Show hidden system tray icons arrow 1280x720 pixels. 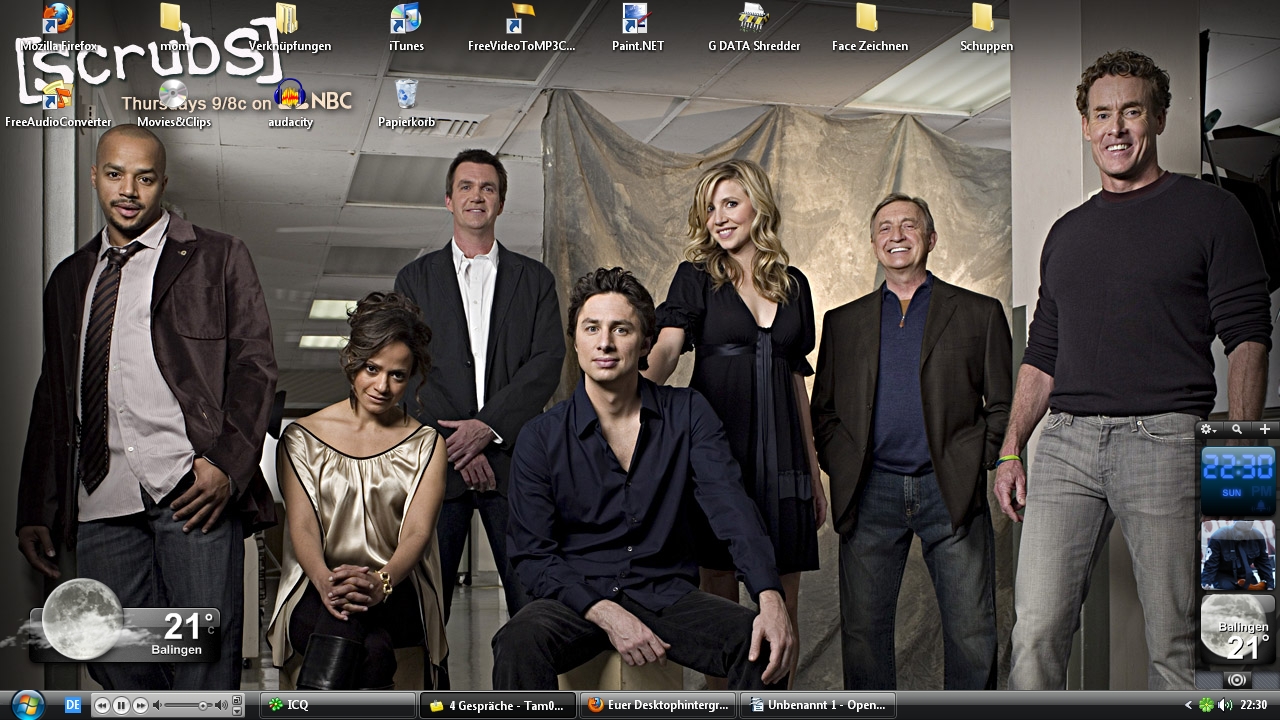1188,705
